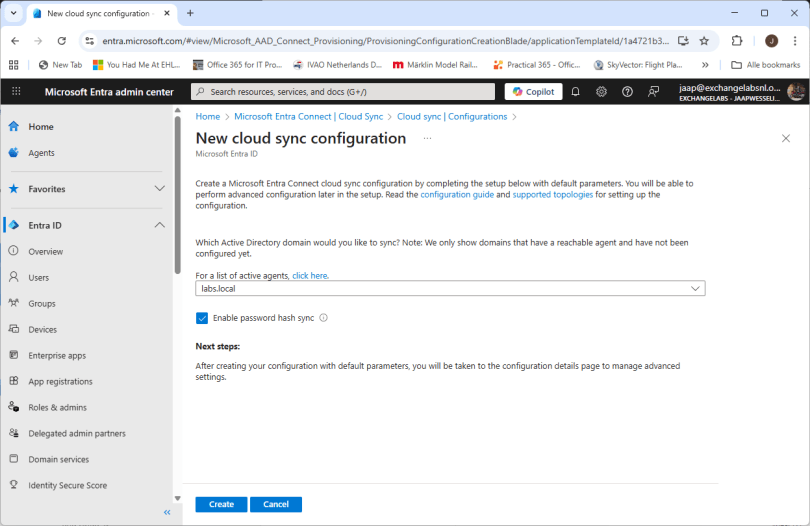This screenshot has height=526, width=810.
Task: Collapse the Entra ID section
Action: click(x=159, y=225)
